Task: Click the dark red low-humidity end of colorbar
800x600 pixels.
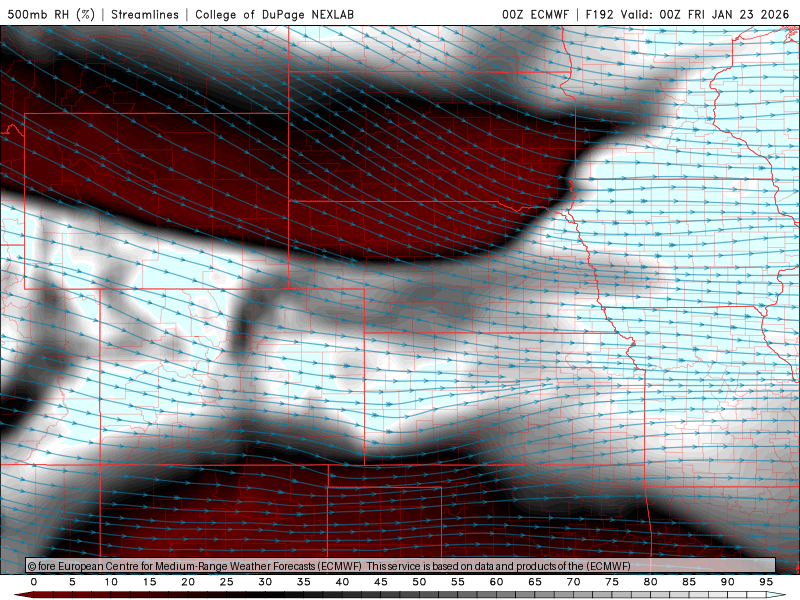Action: click(x=23, y=595)
